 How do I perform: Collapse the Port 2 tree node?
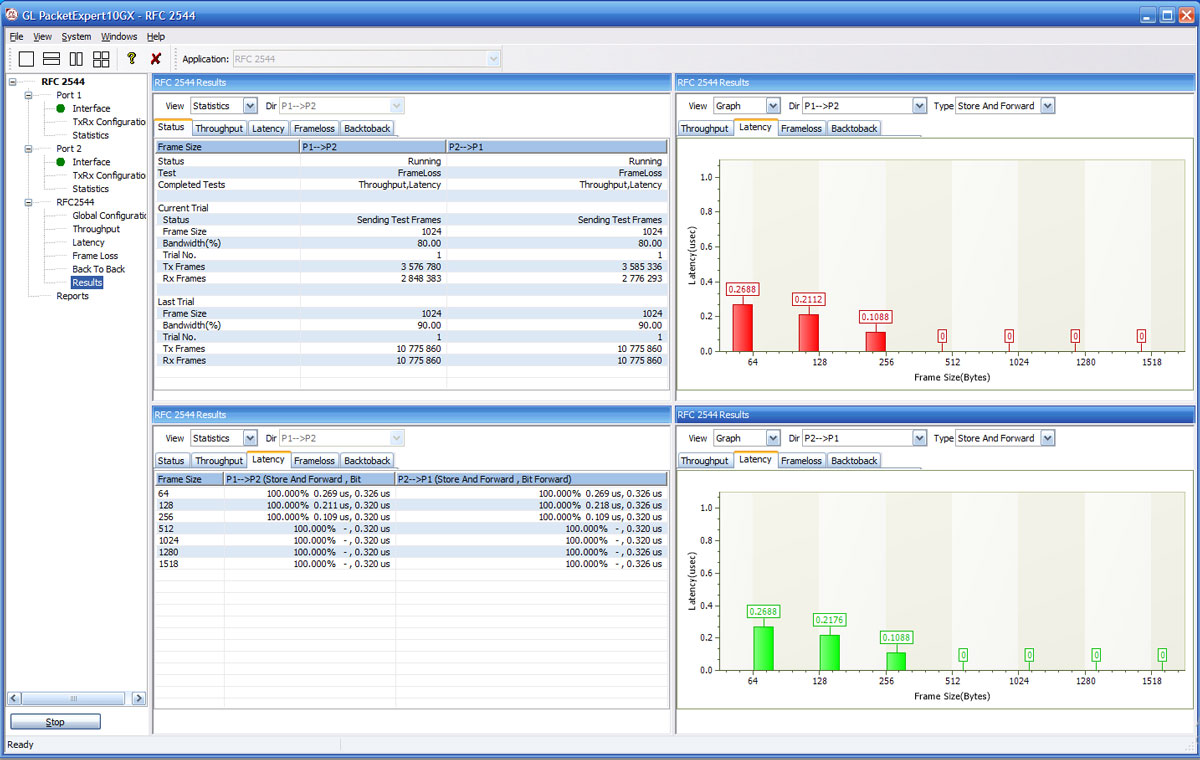[x=29, y=148]
